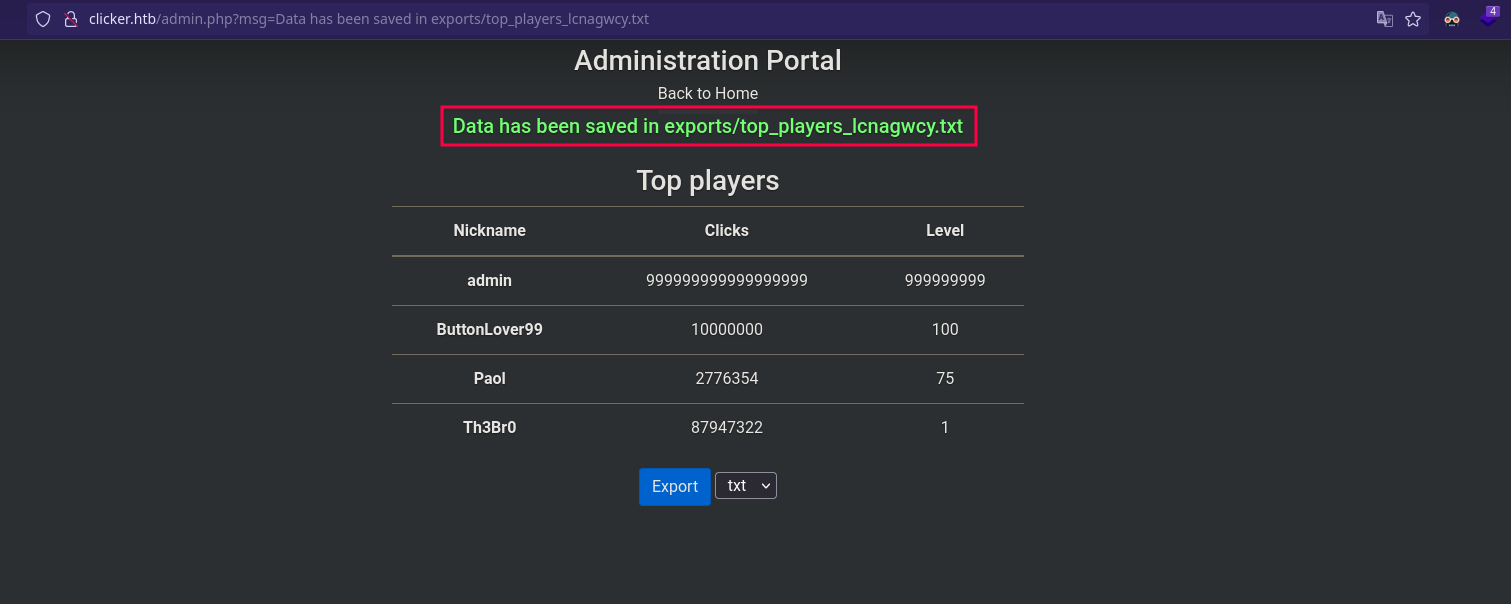The image size is (1511, 604).
Task: Click the Level column header
Action: [944, 231]
